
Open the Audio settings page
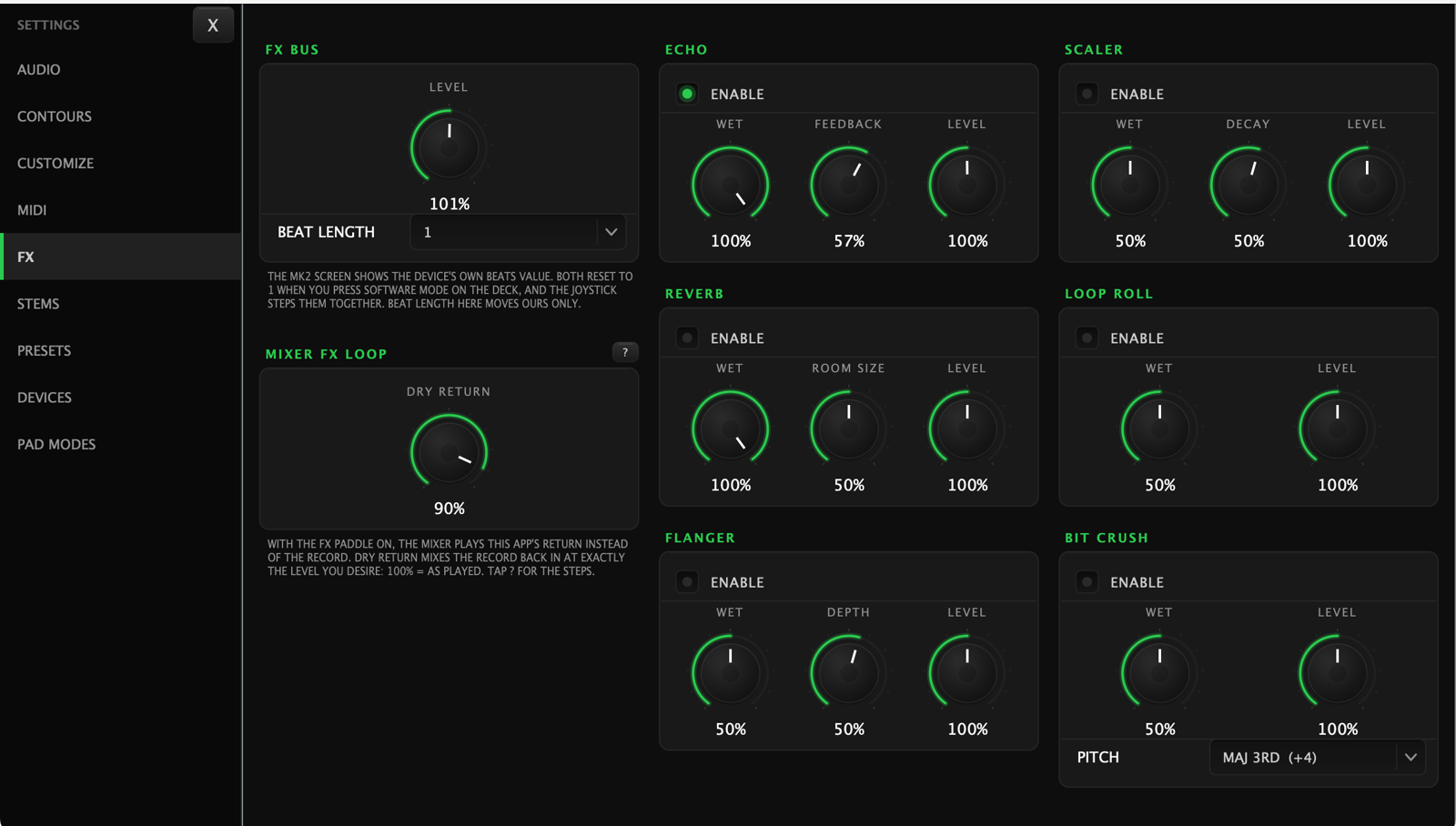tap(120, 69)
